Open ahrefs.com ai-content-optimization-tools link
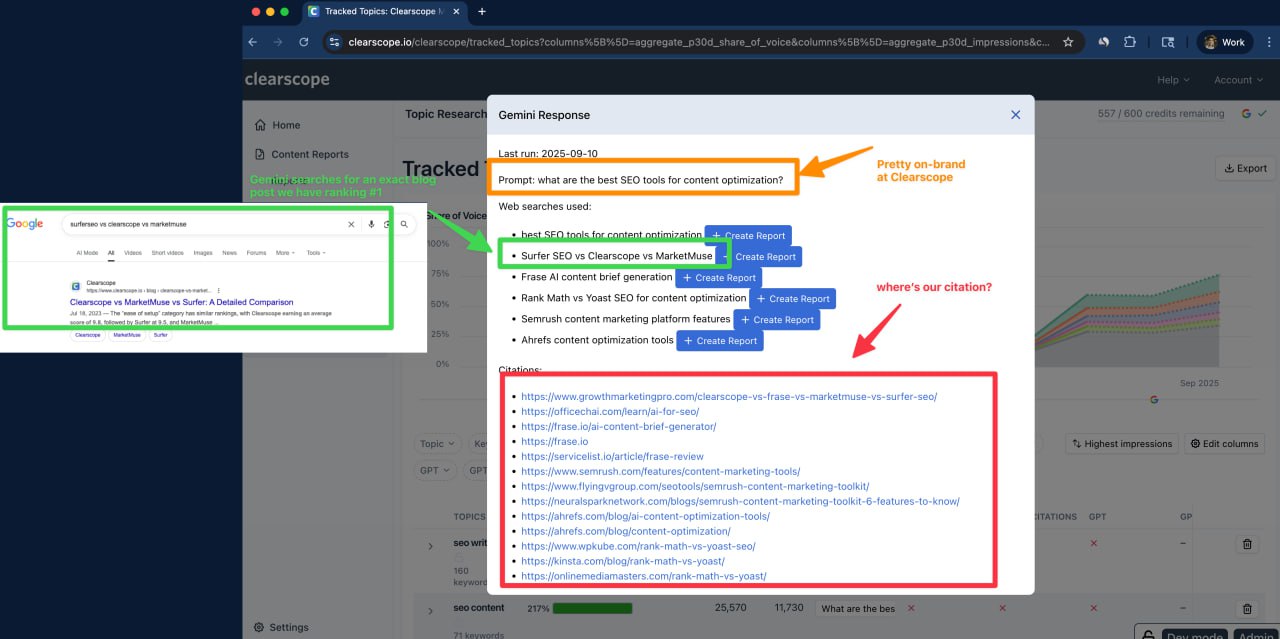 645,517
